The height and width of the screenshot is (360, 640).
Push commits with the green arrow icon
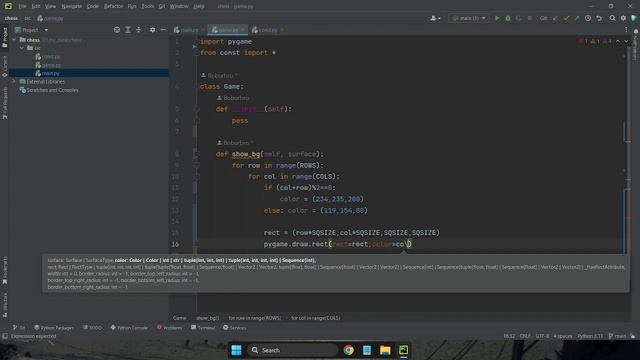(x=577, y=18)
